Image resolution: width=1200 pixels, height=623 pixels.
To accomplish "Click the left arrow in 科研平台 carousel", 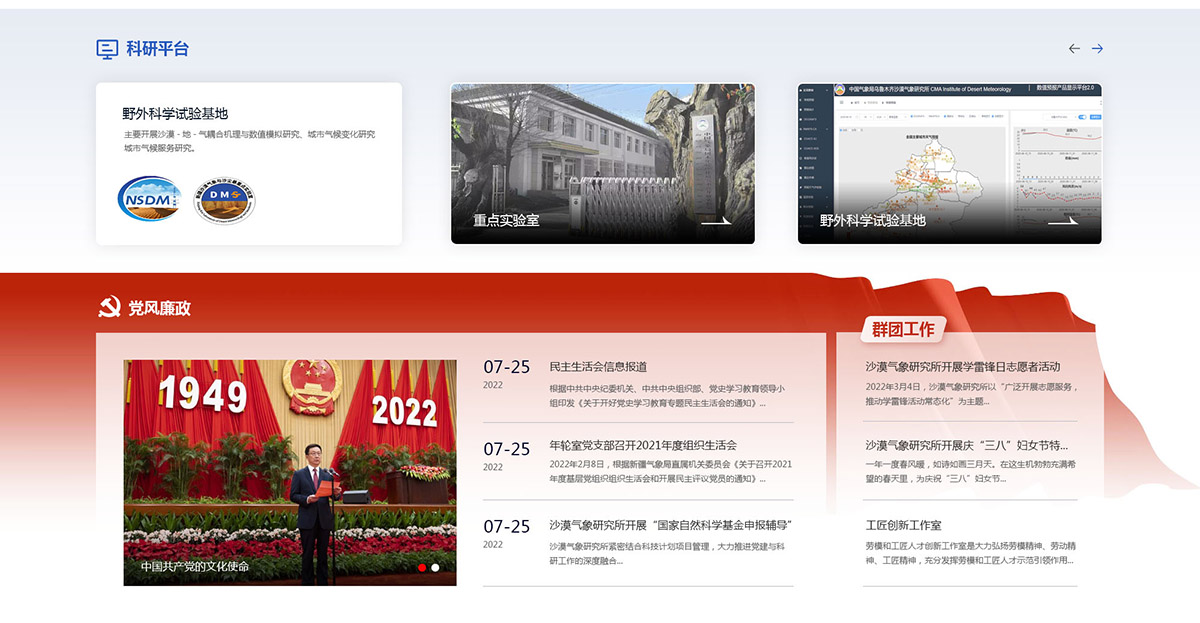I will point(1074,48).
